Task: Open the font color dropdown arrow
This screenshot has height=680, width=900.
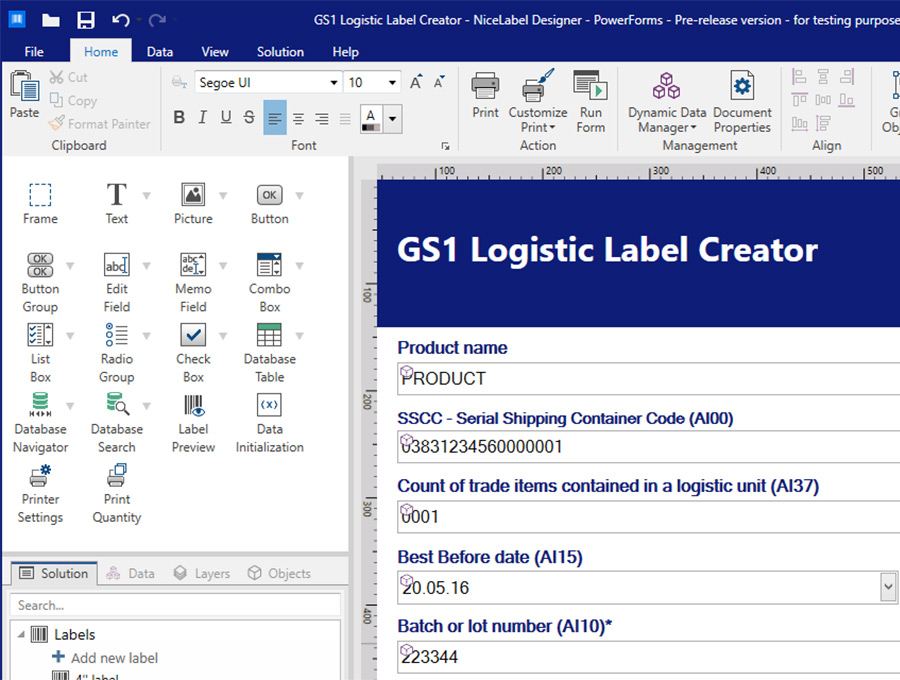Action: click(393, 119)
